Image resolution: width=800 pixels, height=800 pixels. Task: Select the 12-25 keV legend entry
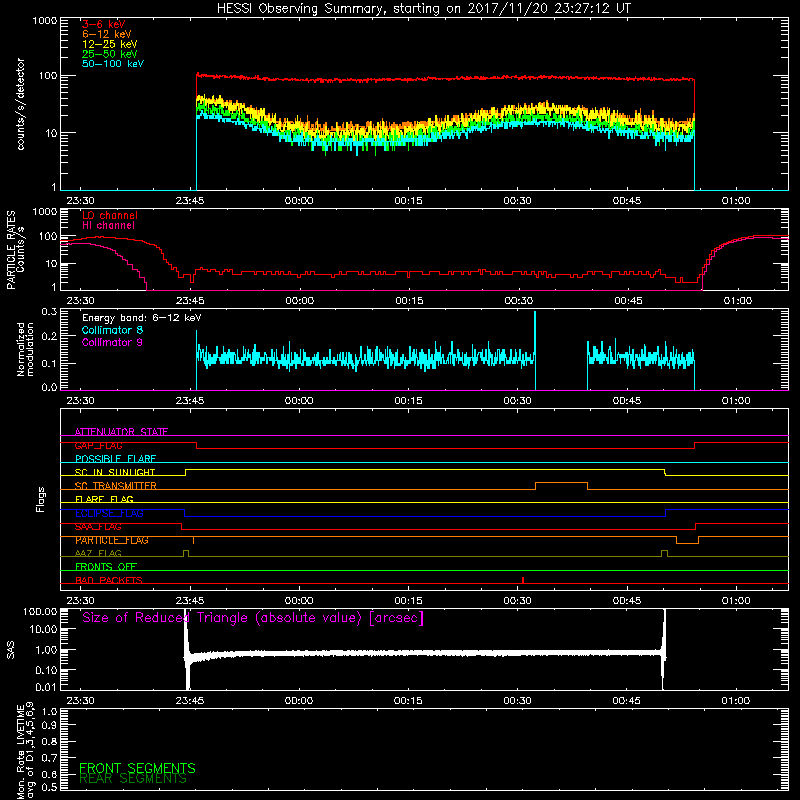pos(110,44)
